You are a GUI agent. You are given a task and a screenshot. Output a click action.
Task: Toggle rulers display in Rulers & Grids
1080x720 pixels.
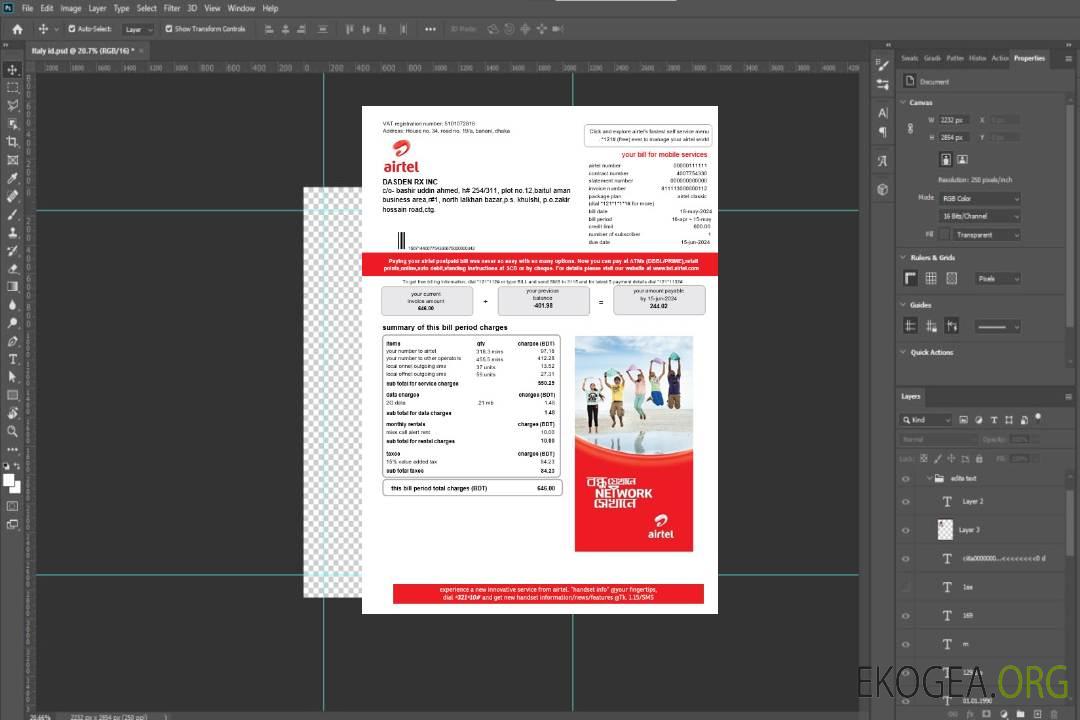(911, 278)
